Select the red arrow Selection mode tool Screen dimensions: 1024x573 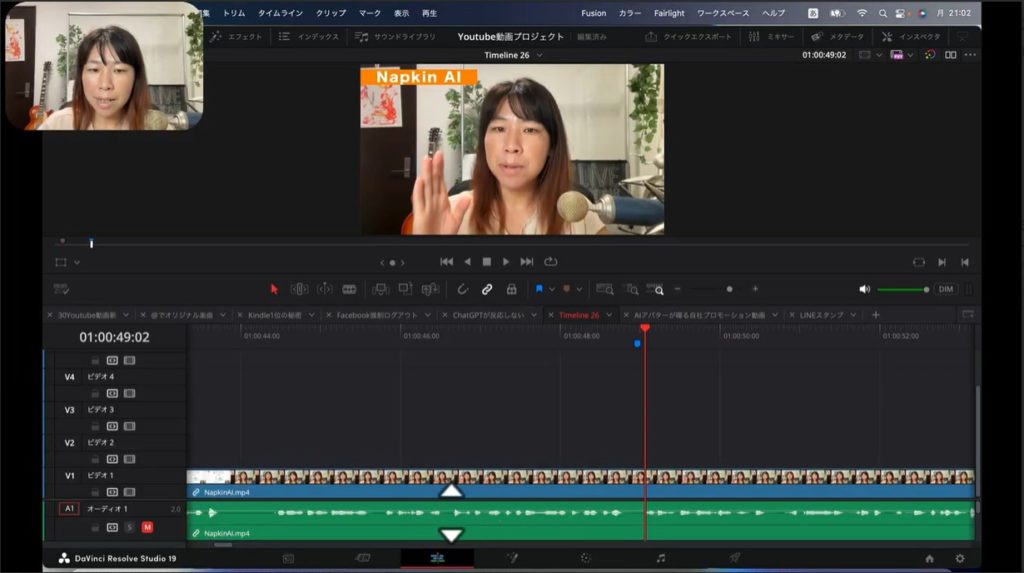pos(274,289)
